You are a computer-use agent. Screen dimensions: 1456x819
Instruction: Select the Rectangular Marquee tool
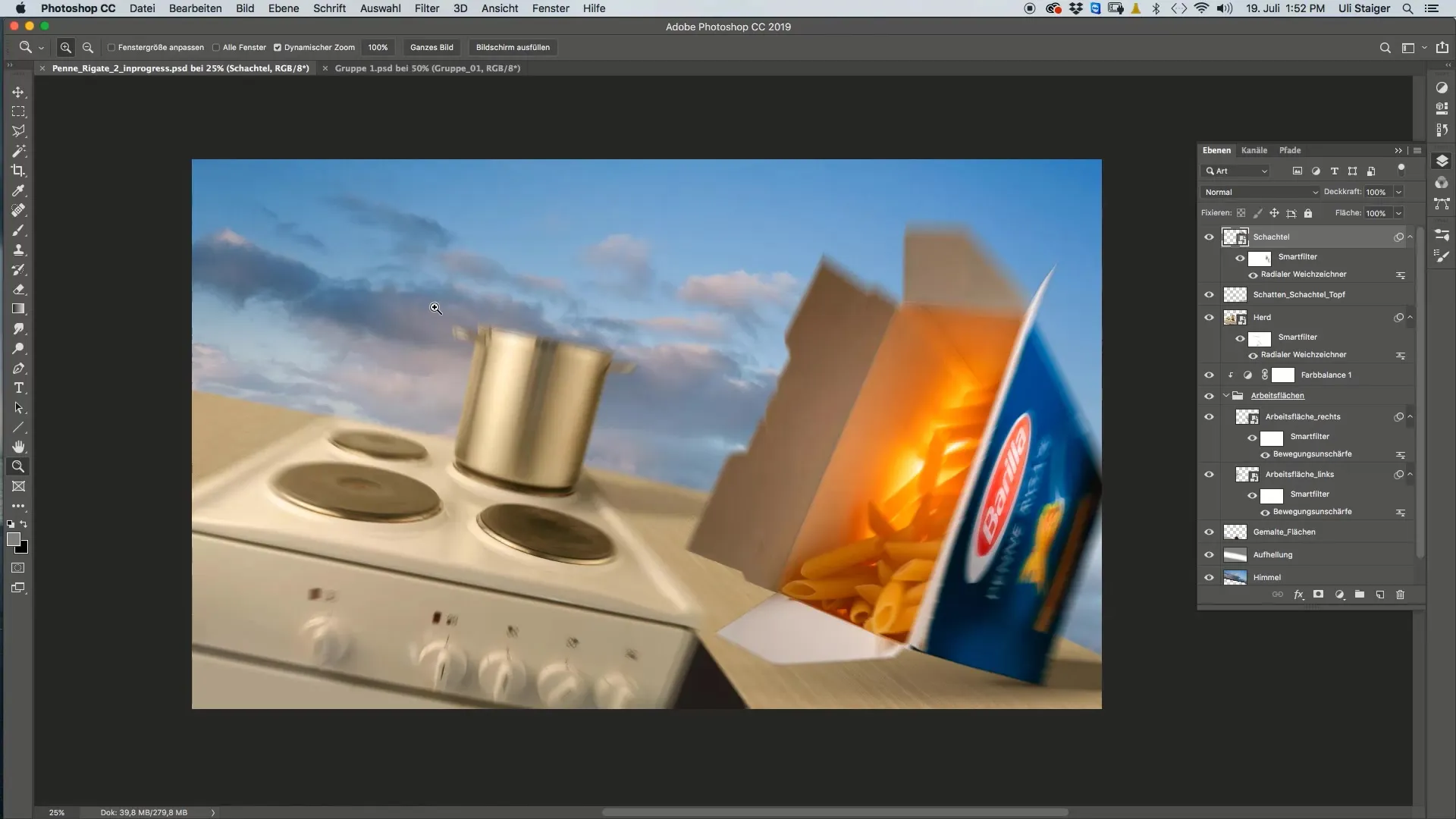coord(18,111)
